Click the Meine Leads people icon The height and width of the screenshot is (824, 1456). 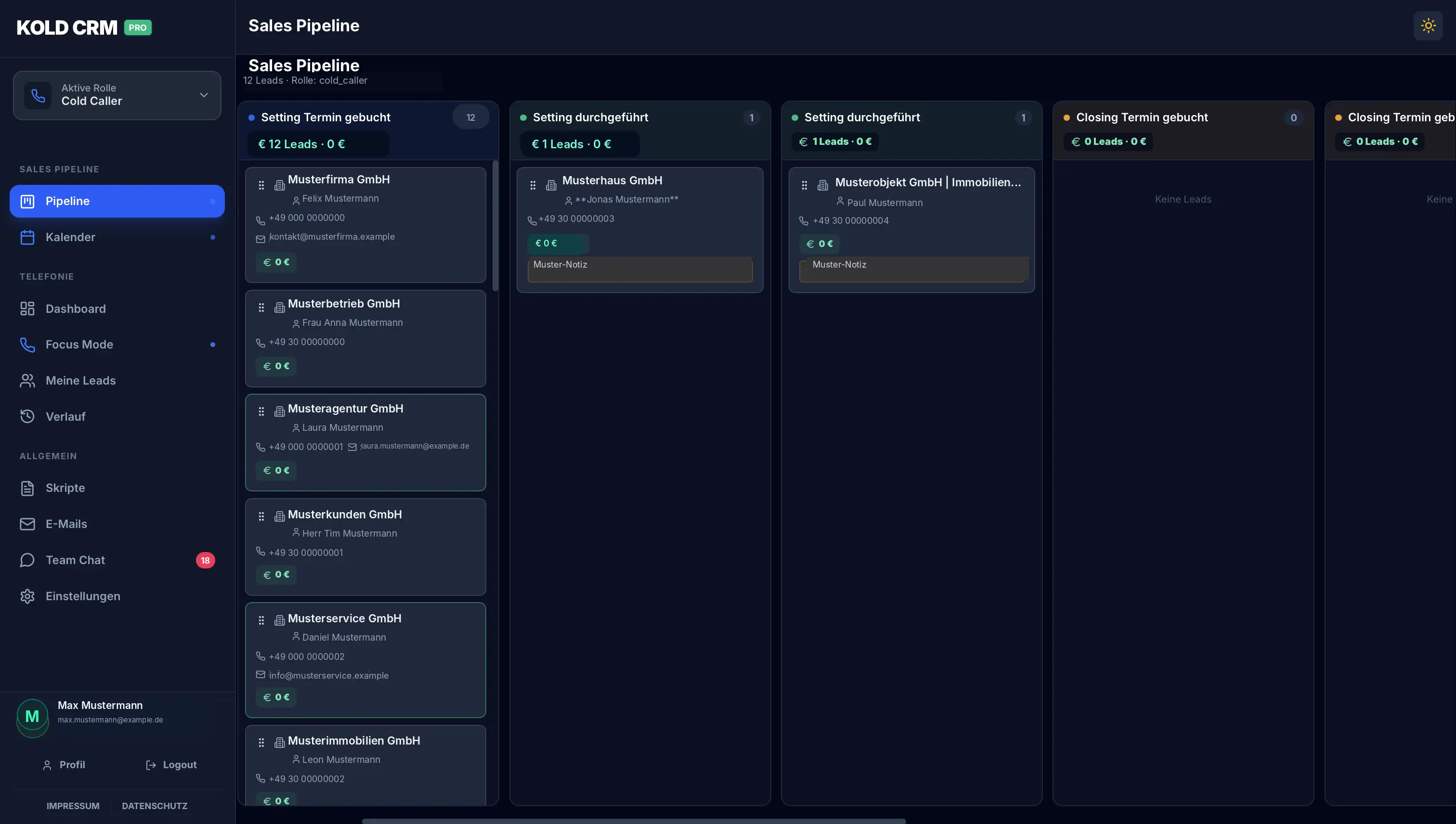(27, 380)
